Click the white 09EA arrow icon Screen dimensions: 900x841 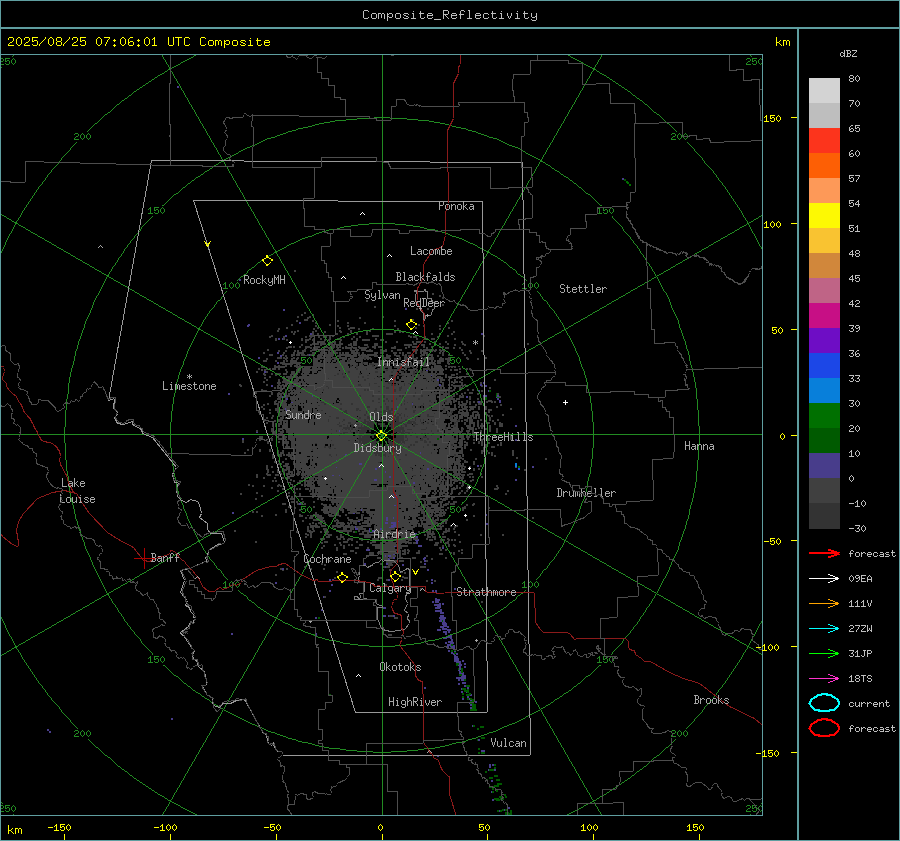[x=824, y=579]
